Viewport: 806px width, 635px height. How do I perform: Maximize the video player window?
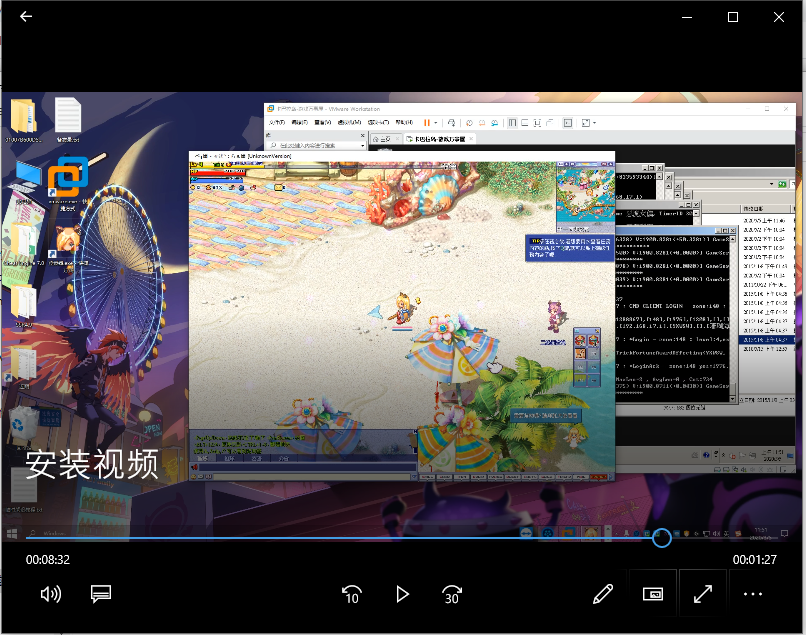(x=733, y=17)
